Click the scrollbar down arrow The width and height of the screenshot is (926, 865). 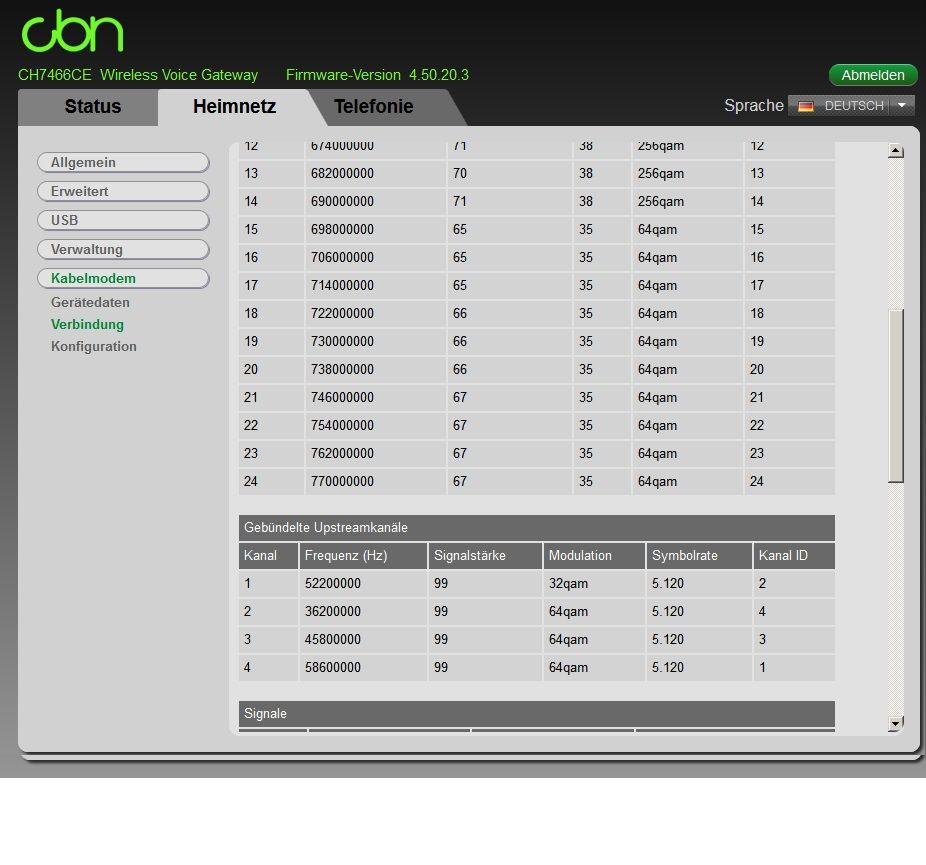895,723
